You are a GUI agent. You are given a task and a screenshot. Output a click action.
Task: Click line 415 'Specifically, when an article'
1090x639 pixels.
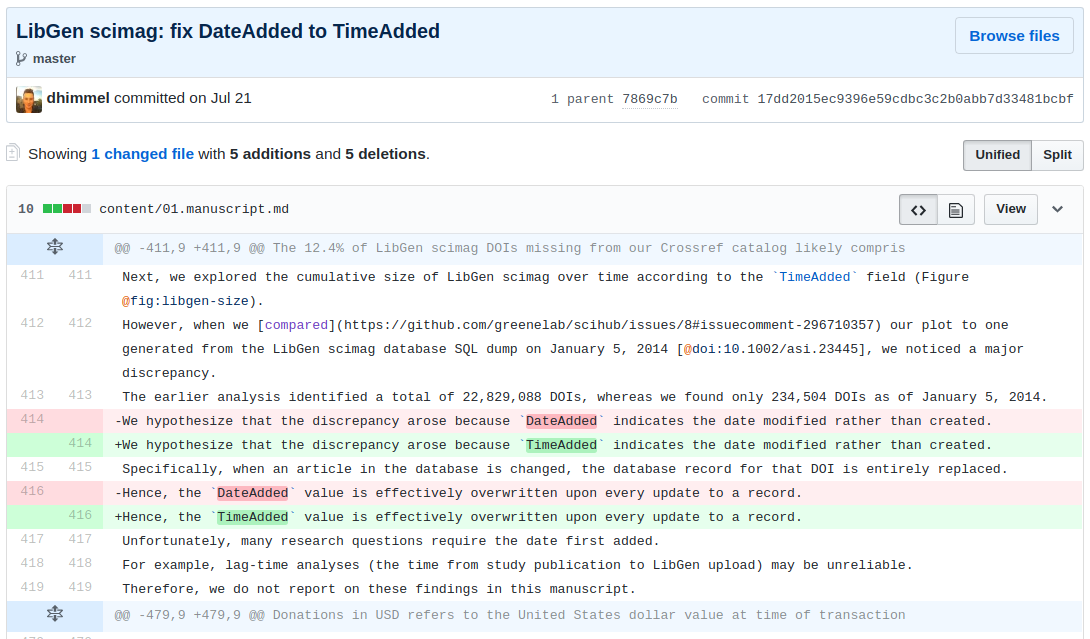(x=565, y=469)
